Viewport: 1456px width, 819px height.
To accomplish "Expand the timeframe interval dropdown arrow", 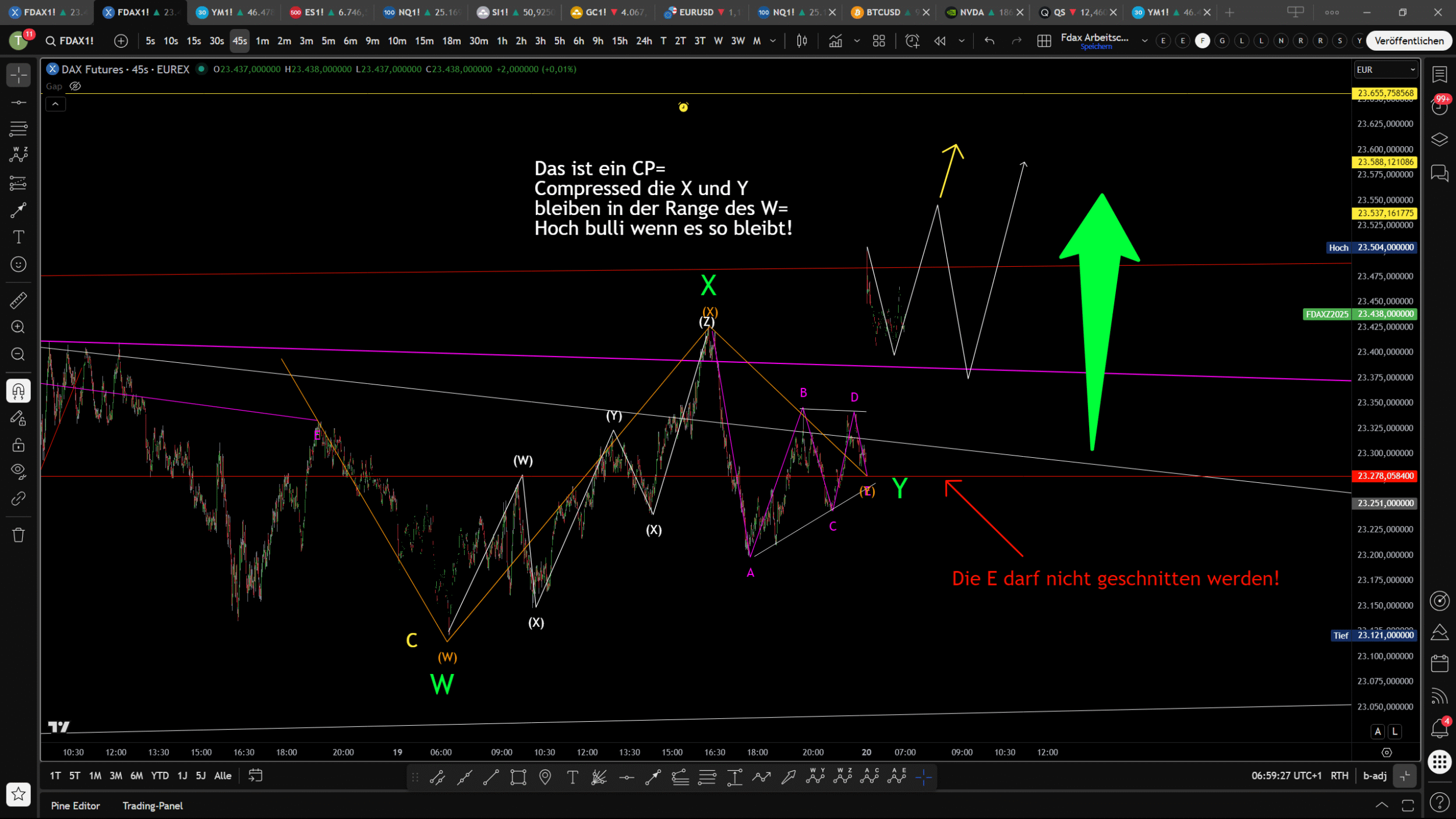I will (x=773, y=41).
